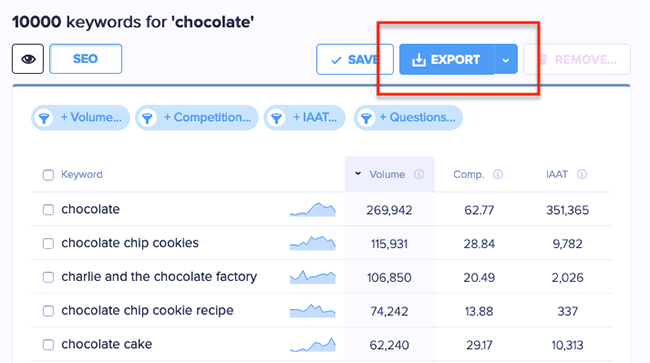Click the Export button
650x363 pixels.
click(447, 60)
